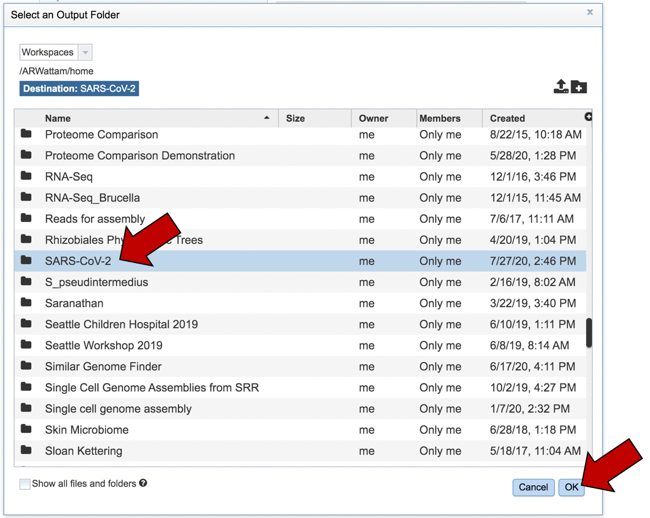This screenshot has height=518, width=650.
Task: Click folder icon of RNA-Seq row
Action: (x=26, y=177)
